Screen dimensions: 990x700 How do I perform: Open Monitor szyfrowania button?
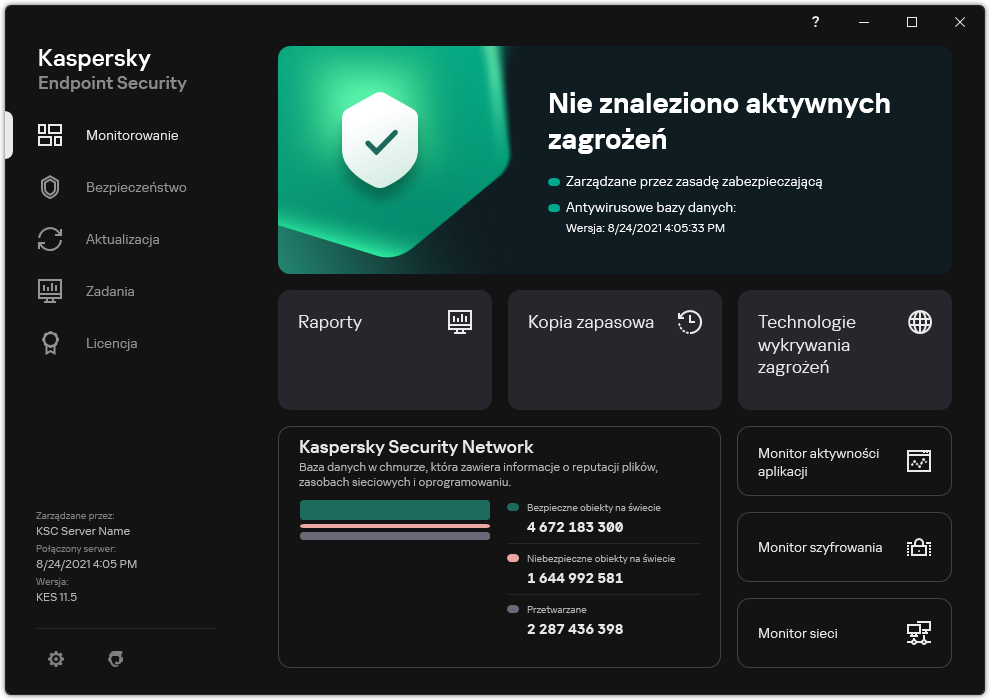[x=844, y=547]
